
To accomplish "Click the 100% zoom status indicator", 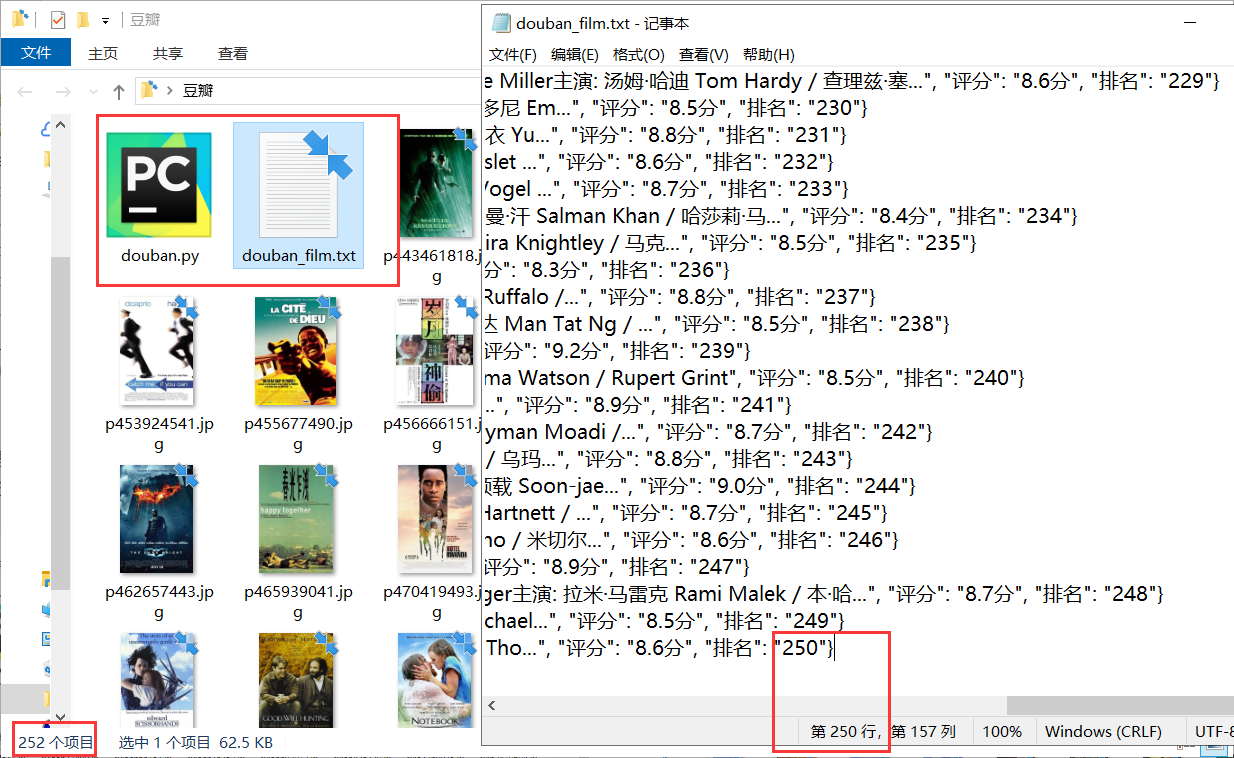I will pos(1003,731).
